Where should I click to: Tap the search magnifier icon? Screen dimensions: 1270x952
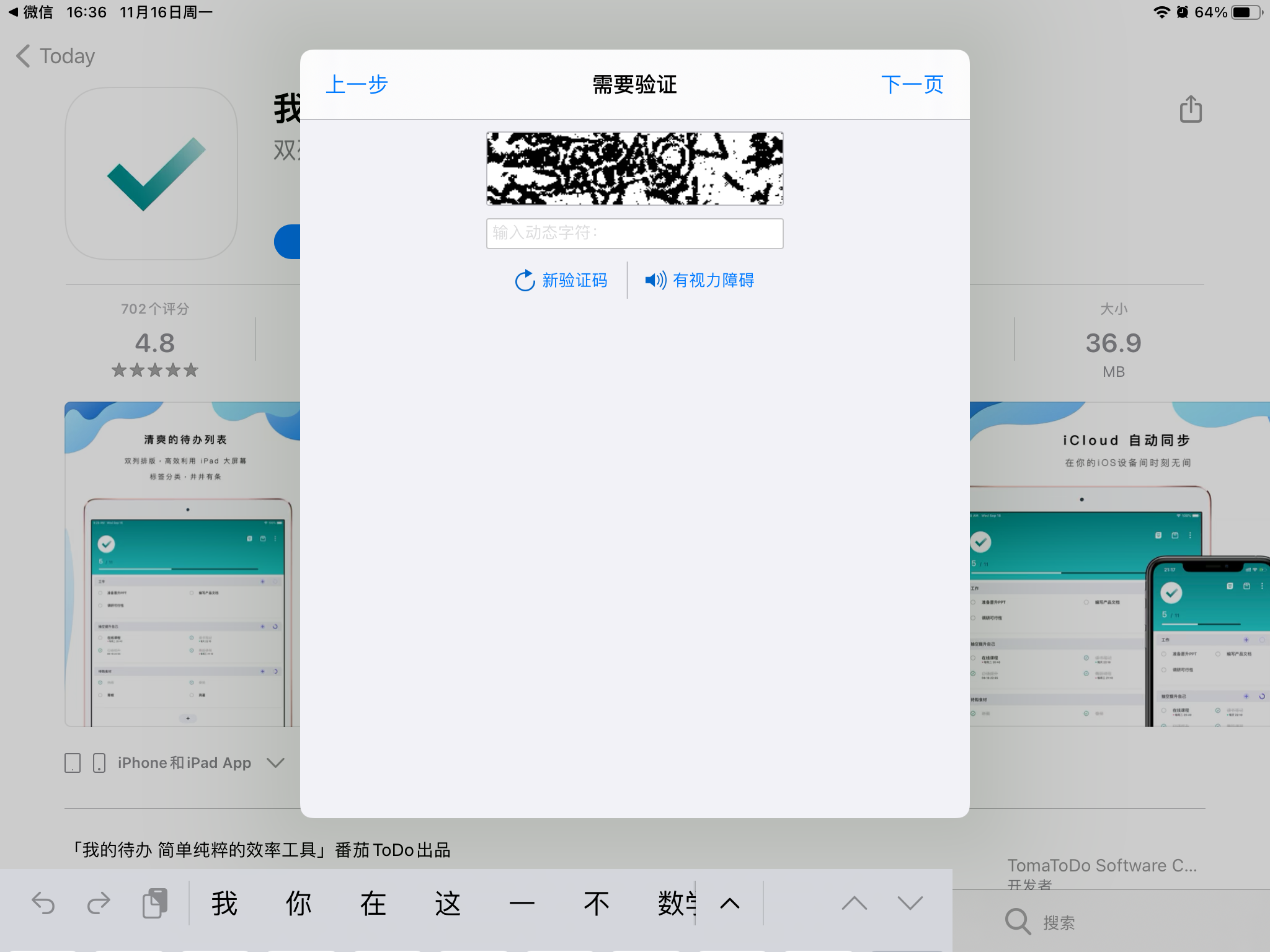pyautogui.click(x=1018, y=922)
